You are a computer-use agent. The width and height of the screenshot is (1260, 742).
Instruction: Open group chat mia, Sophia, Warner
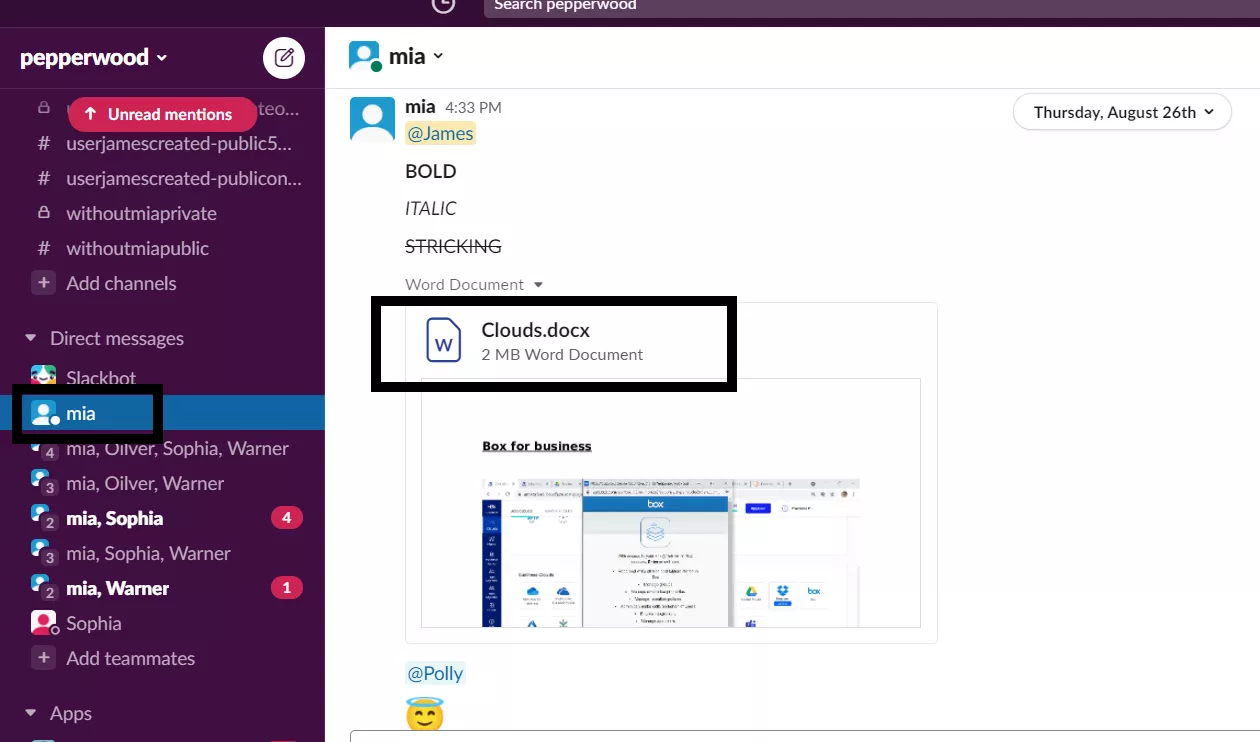click(148, 553)
